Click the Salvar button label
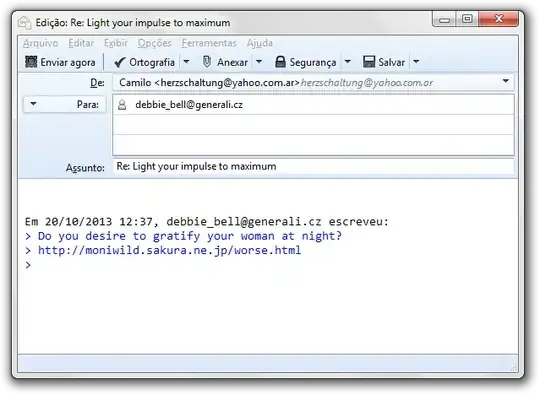540x395 pixels. [392, 62]
